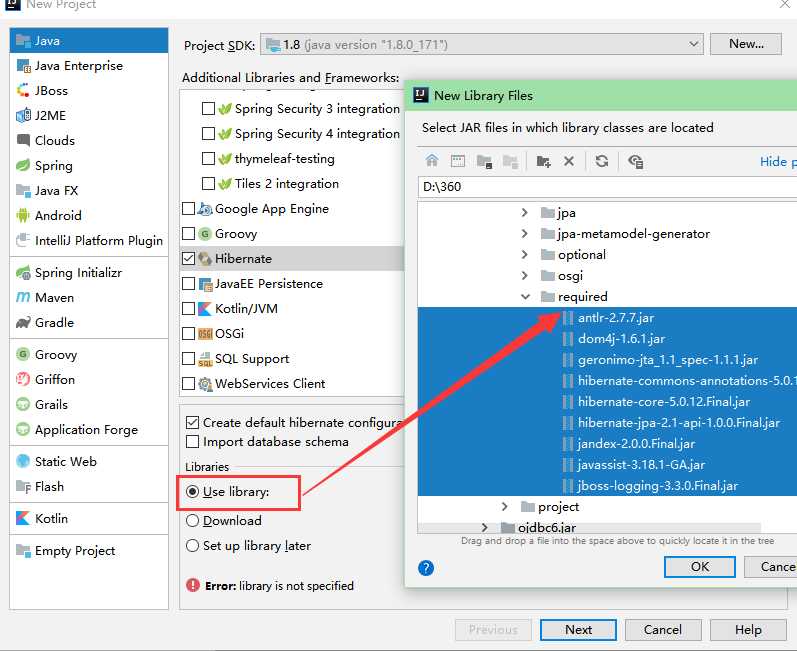
Task: Enable Google App Engine framework
Action: pyautogui.click(x=188, y=208)
